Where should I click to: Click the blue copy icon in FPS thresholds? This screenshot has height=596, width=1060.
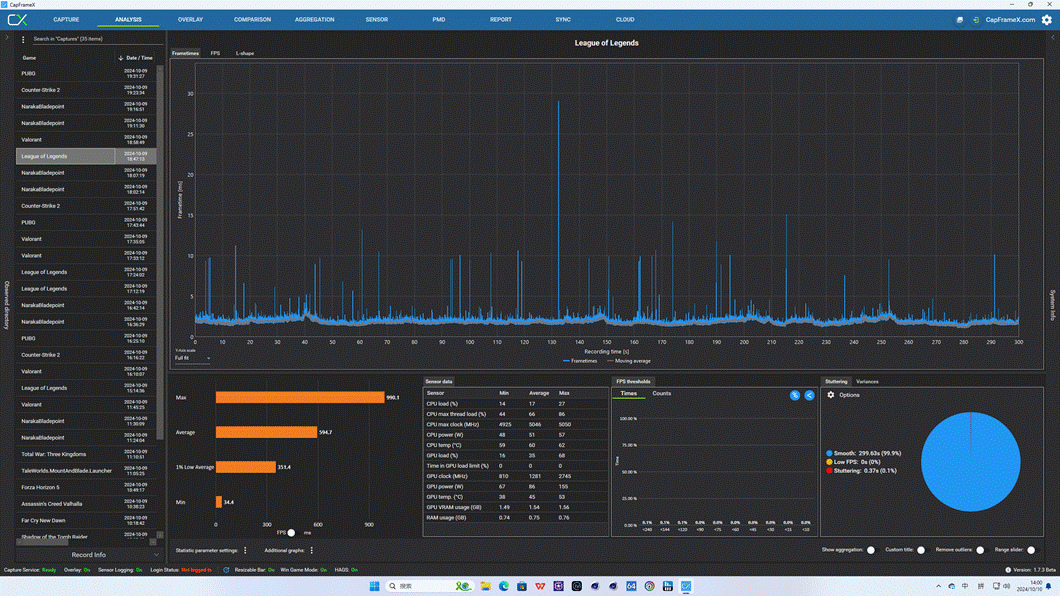795,395
